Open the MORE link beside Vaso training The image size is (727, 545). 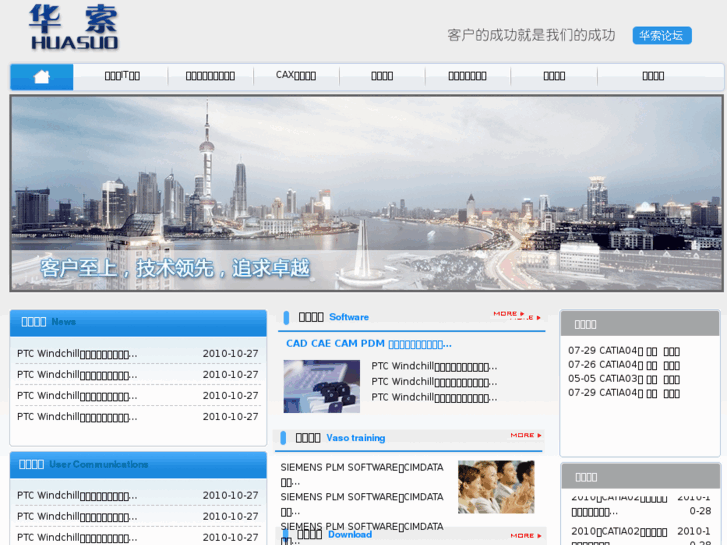[526, 435]
